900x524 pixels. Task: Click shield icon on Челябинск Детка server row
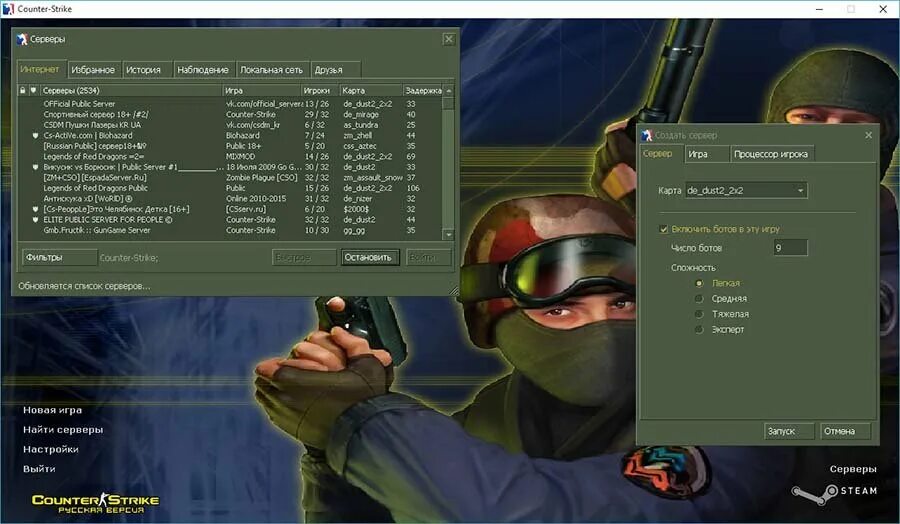35,209
